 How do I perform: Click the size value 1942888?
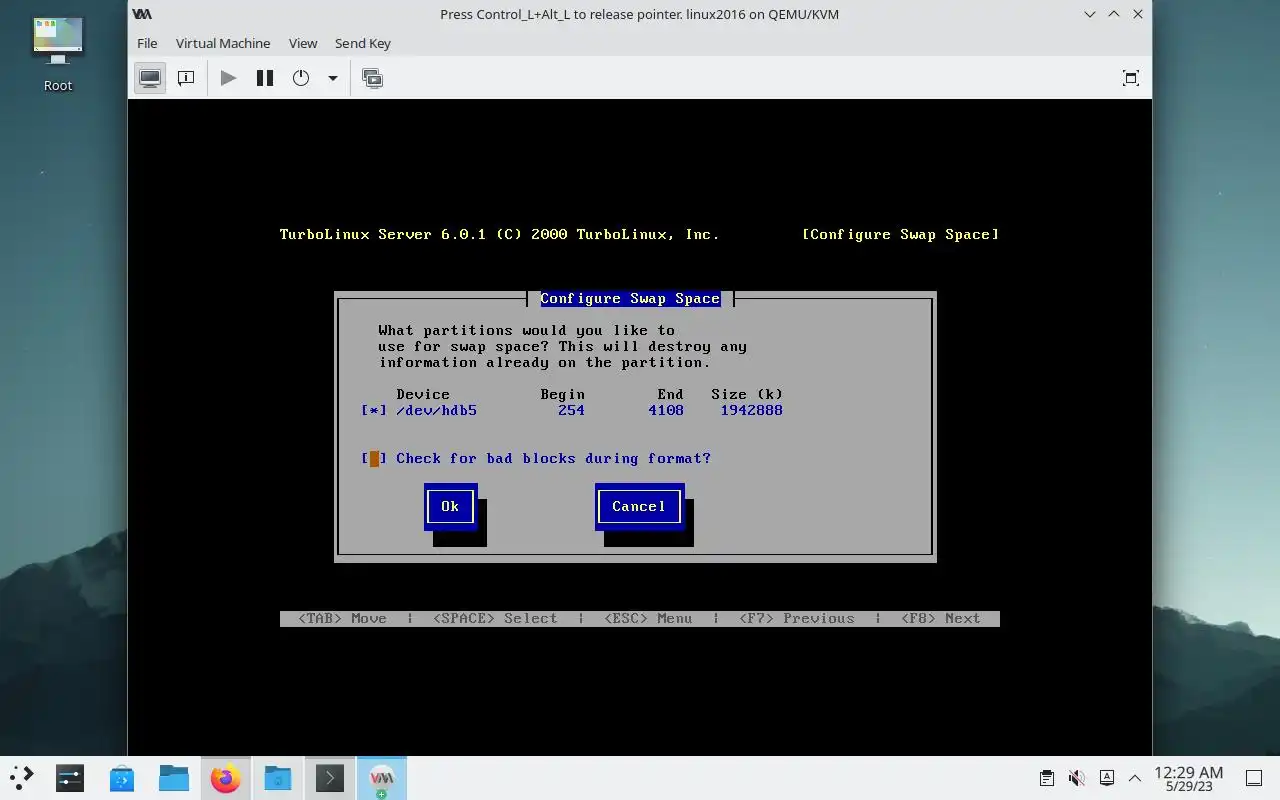point(751,410)
